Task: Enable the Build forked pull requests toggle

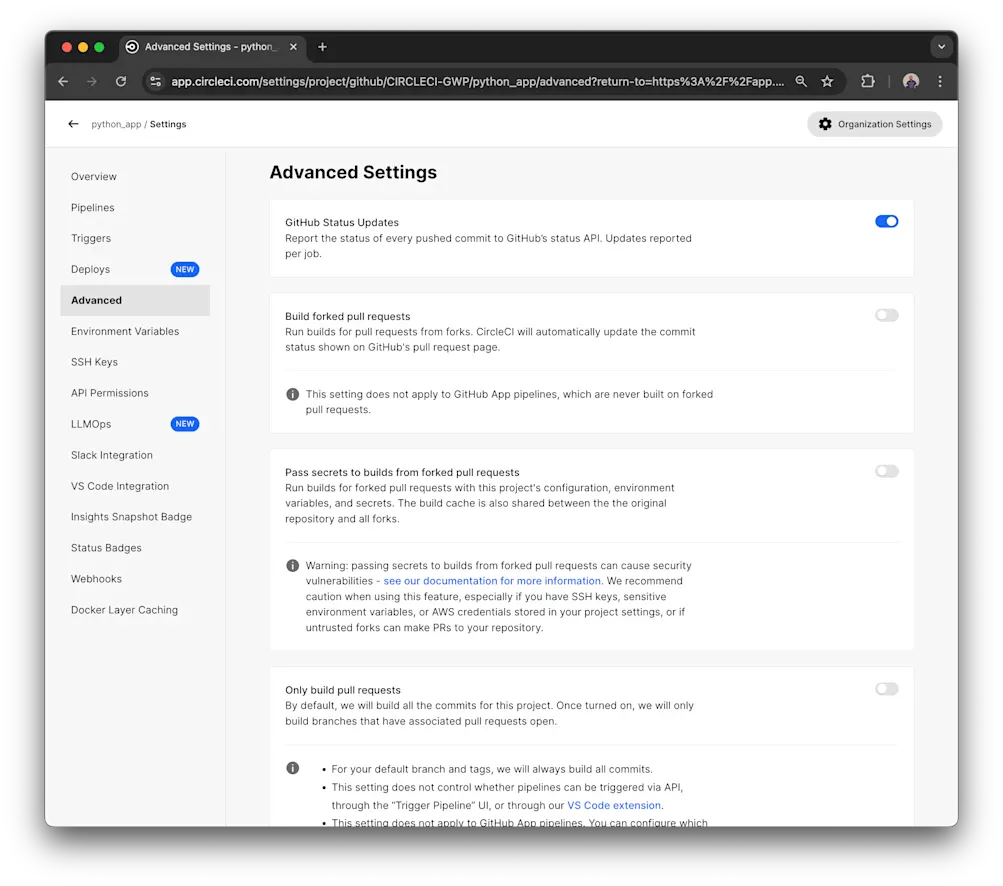Action: click(x=886, y=315)
